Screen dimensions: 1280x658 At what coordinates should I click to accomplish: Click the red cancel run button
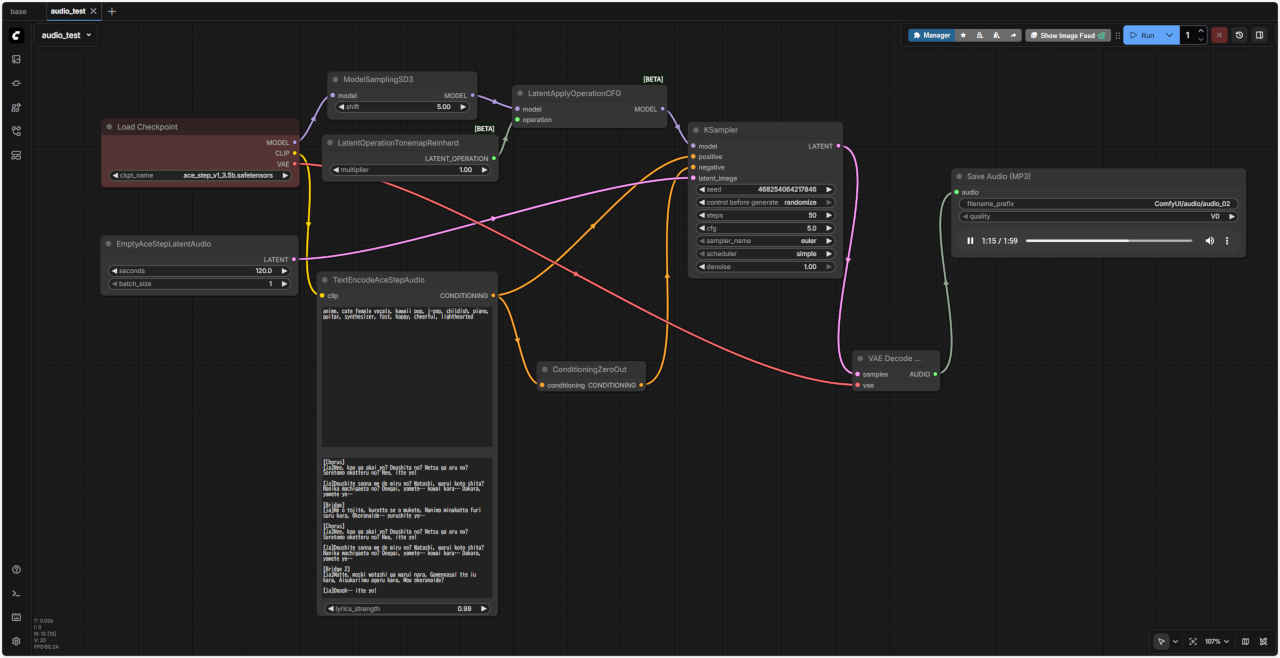coord(1219,35)
